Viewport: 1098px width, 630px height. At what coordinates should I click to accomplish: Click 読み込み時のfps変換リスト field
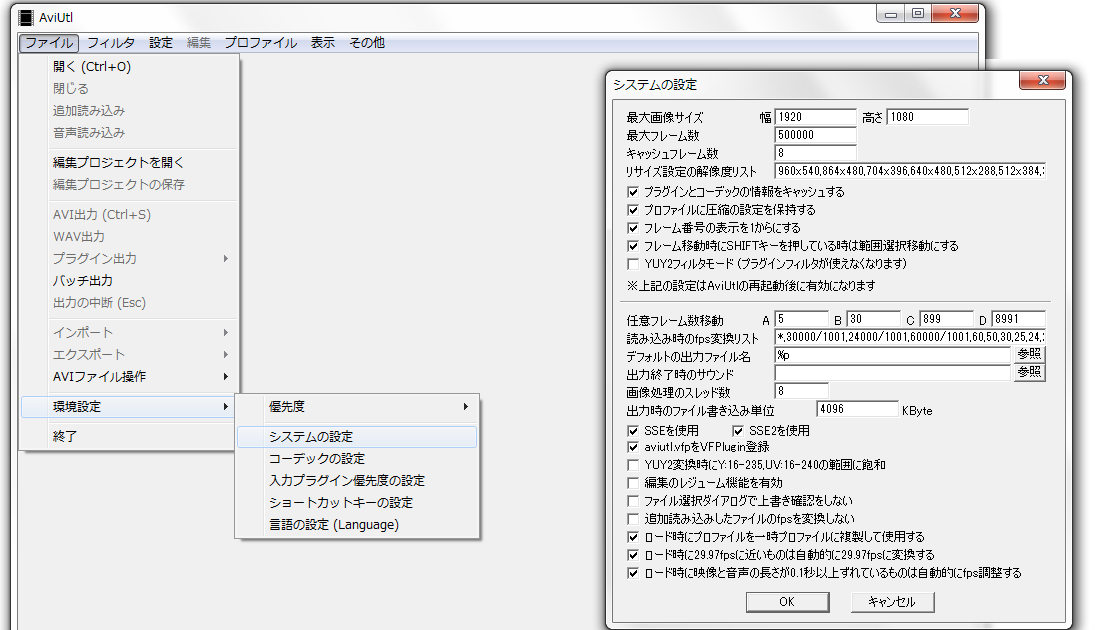(910, 337)
